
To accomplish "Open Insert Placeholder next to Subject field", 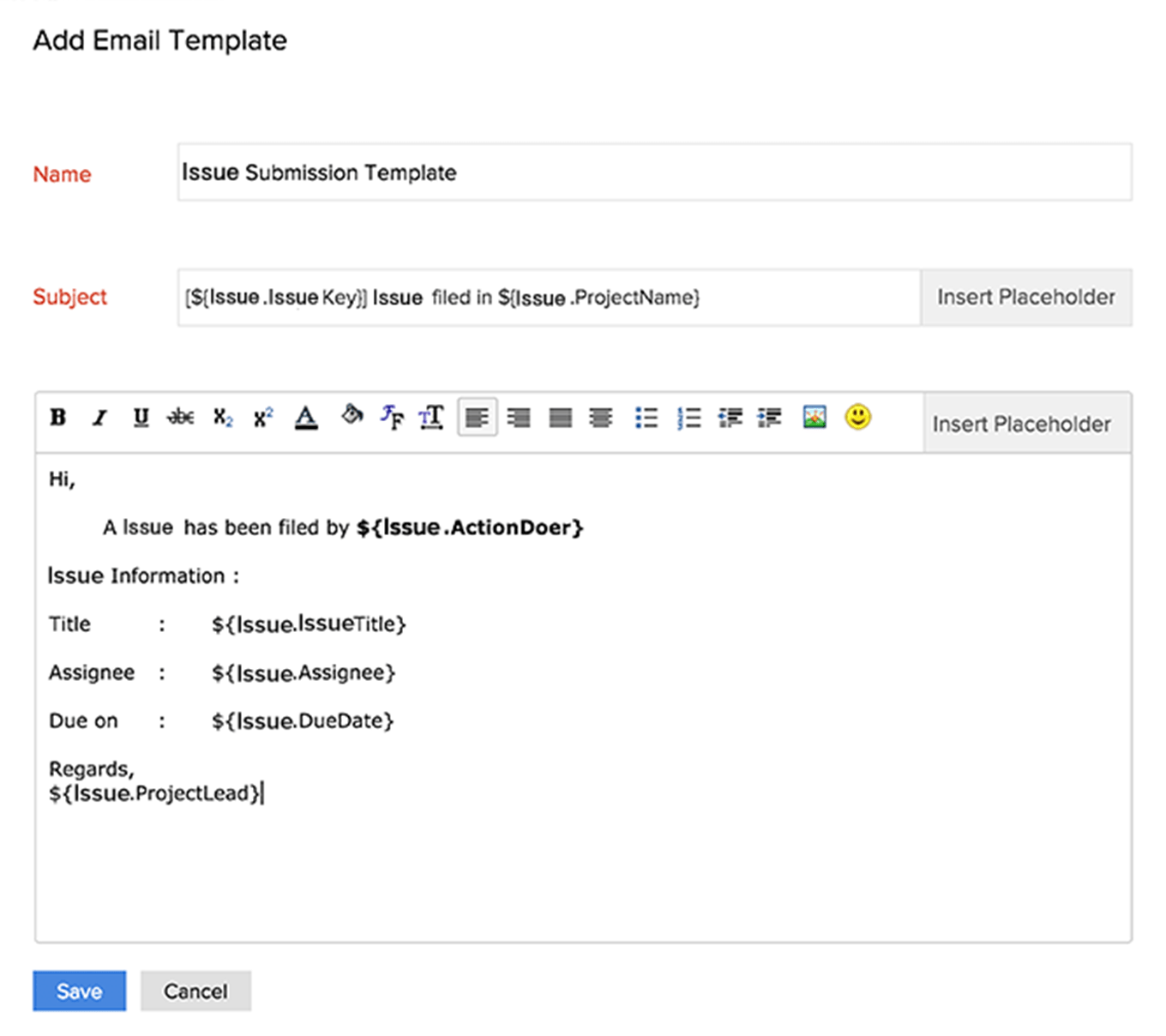I will [x=1026, y=297].
